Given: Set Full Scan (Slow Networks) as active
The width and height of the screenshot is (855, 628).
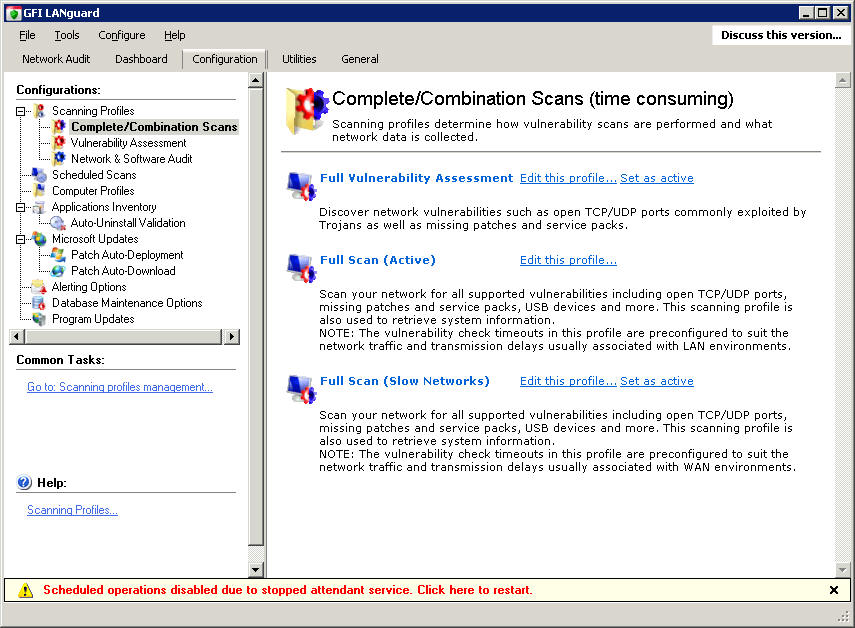Looking at the screenshot, I should (657, 381).
